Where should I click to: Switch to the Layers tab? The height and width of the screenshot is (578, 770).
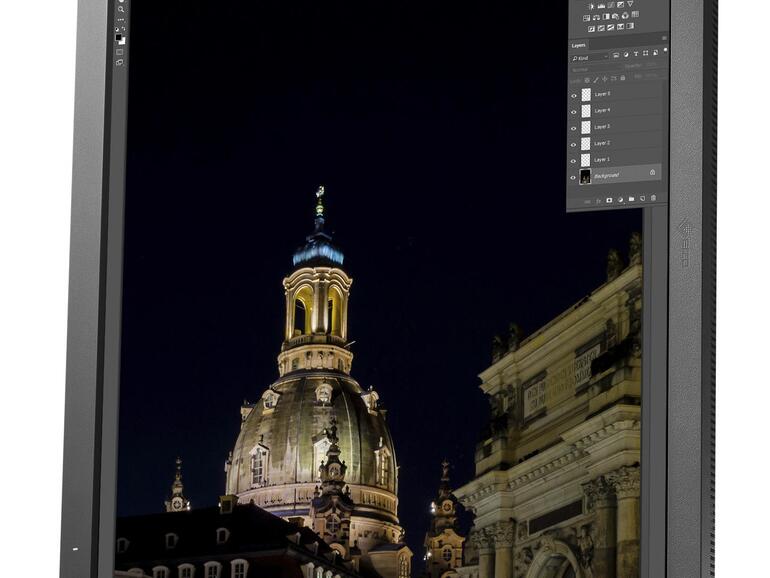(x=579, y=45)
